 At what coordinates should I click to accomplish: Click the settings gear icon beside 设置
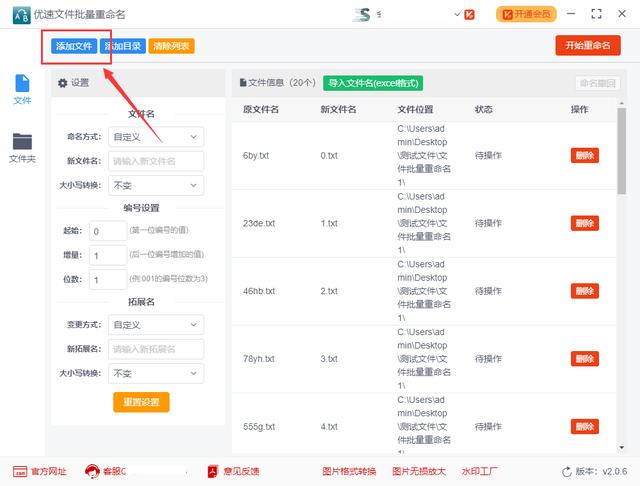[62, 83]
